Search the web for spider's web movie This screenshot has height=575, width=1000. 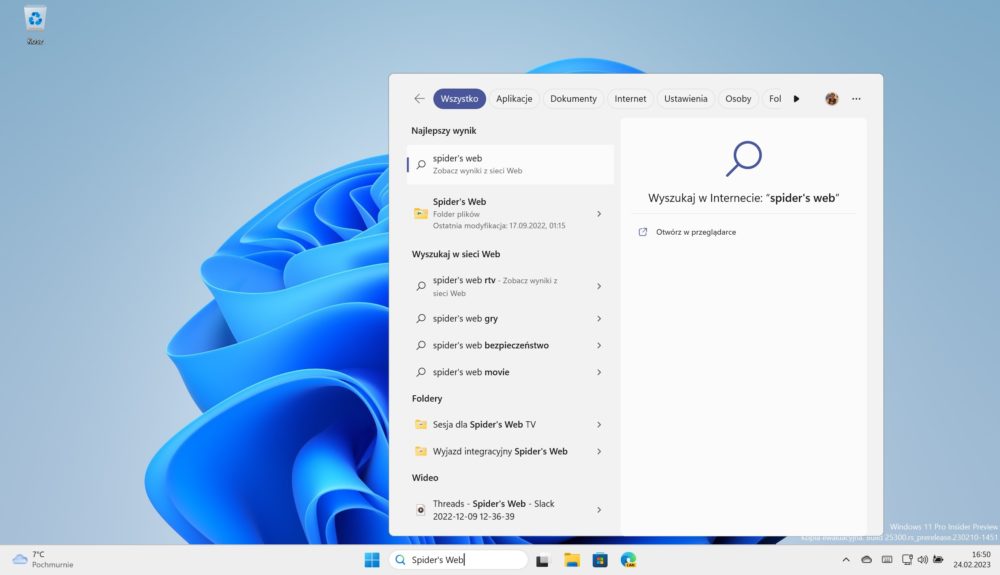510,372
